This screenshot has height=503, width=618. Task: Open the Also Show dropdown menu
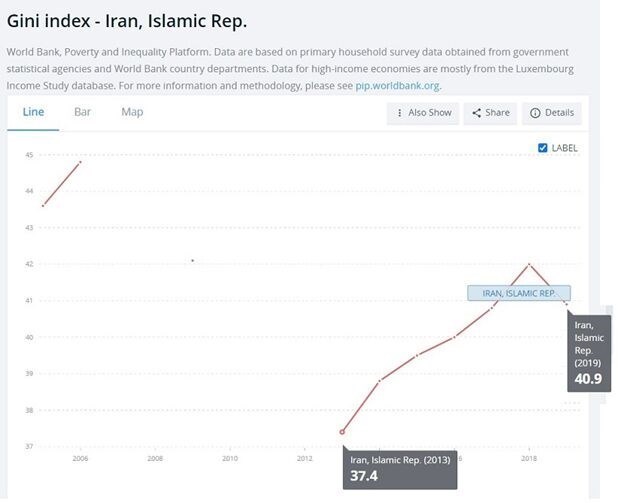(424, 113)
